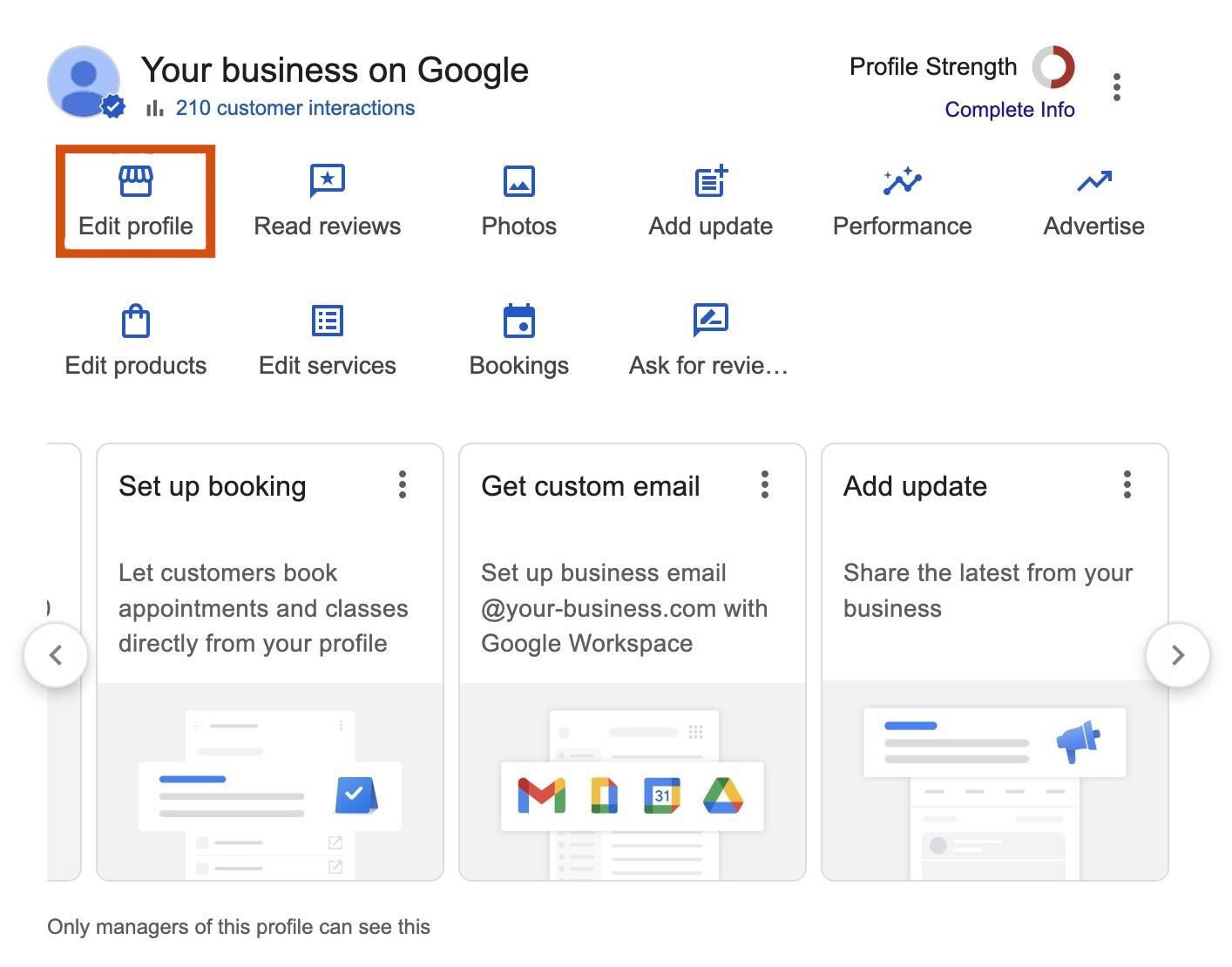The image size is (1232, 967).
Task: Show next cards with right arrow
Action: (1178, 655)
